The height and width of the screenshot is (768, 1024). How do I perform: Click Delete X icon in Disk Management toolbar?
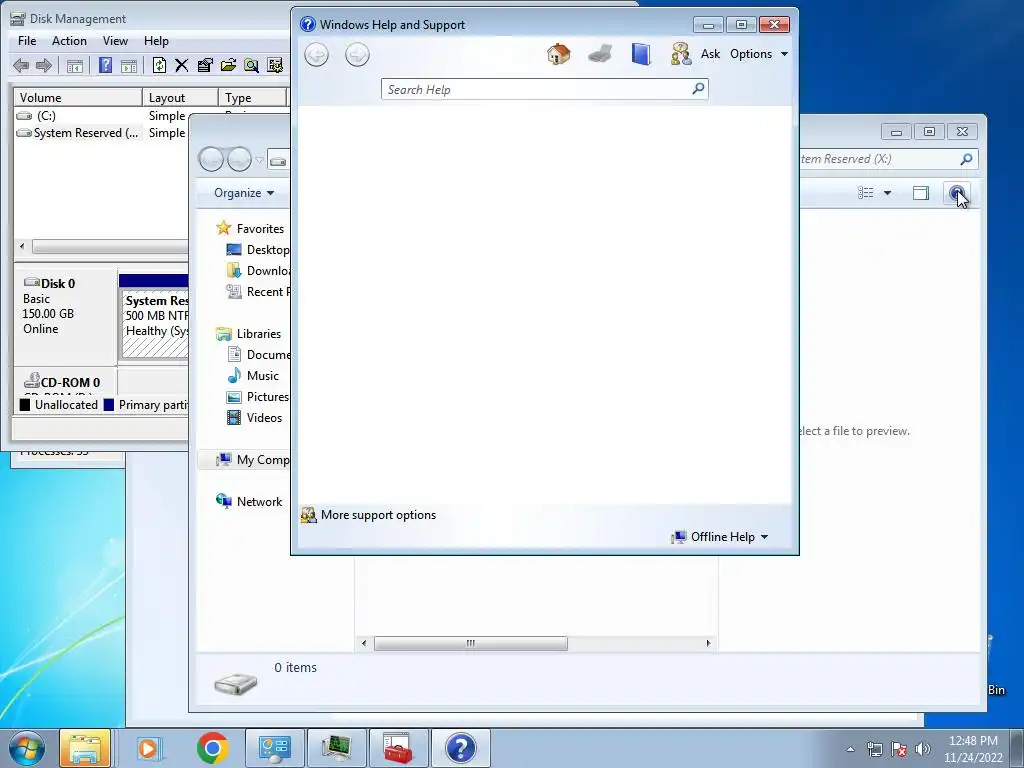pyautogui.click(x=182, y=65)
